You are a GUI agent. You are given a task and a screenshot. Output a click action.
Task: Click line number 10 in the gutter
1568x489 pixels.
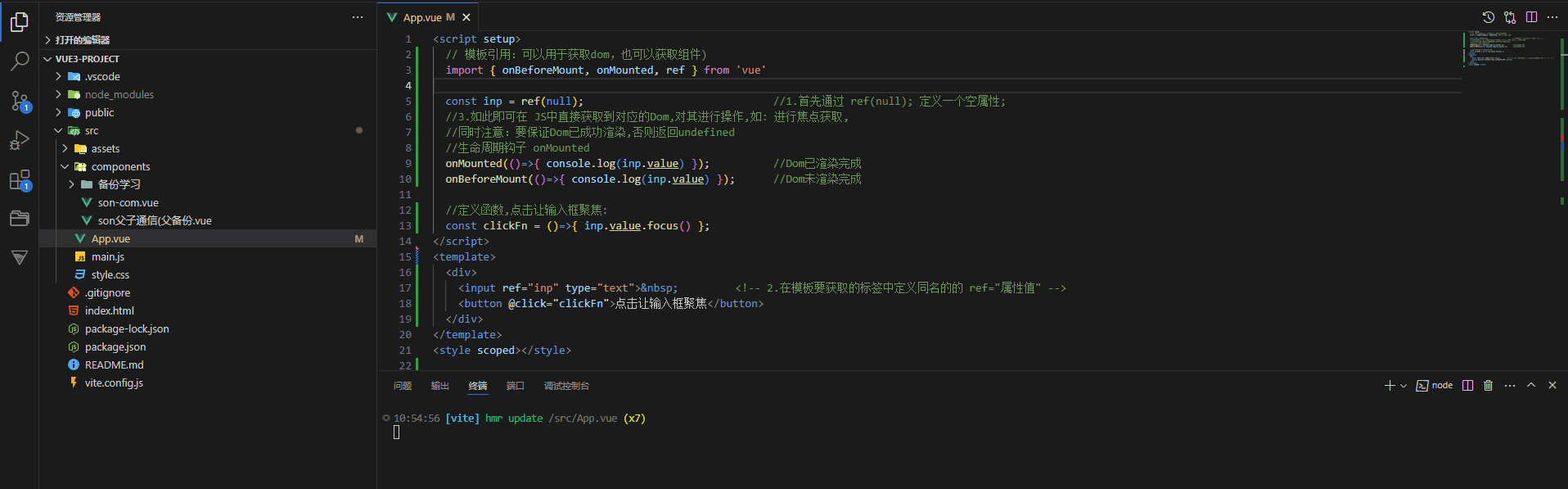coord(405,179)
